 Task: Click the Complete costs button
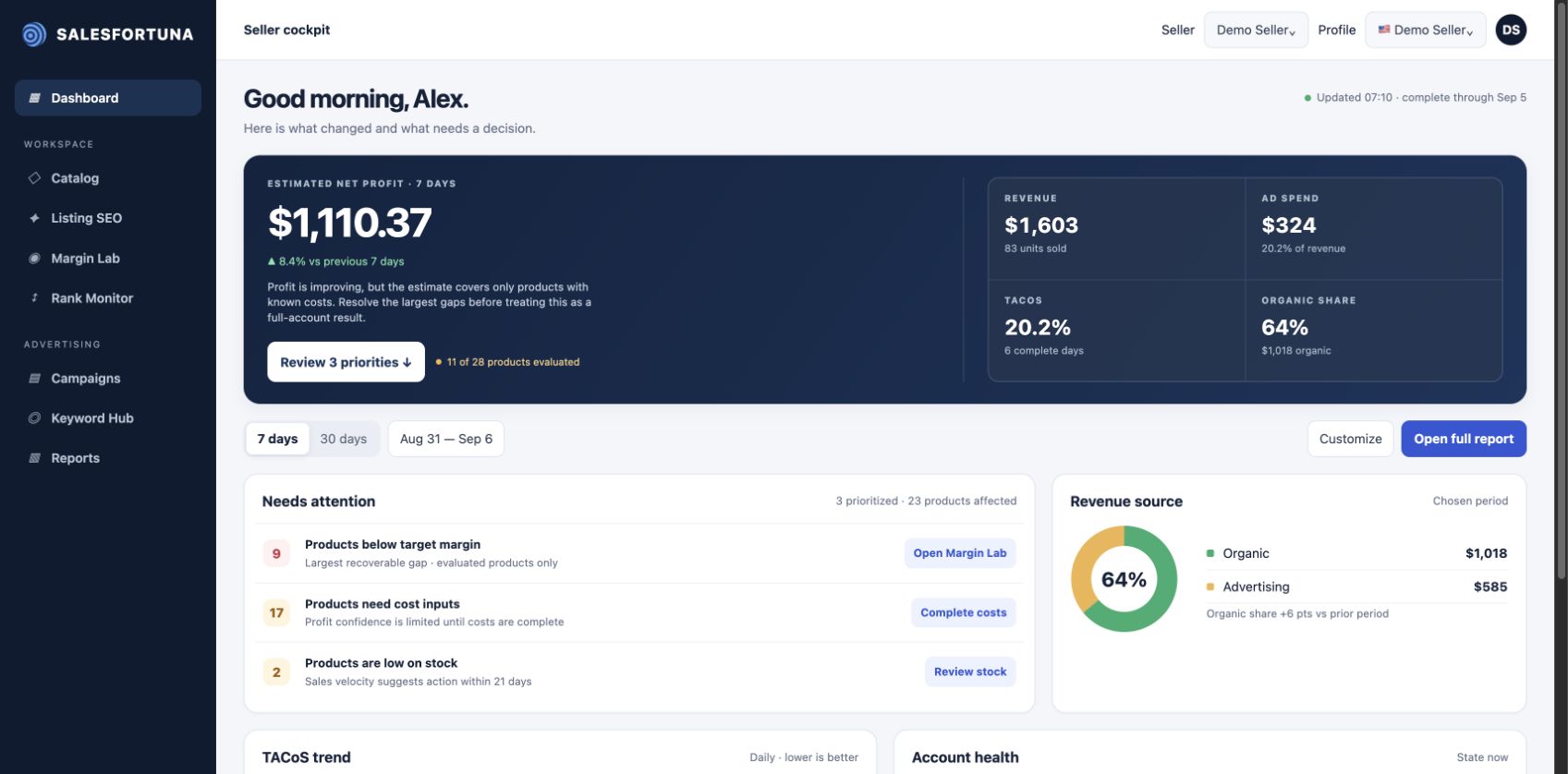tap(964, 612)
